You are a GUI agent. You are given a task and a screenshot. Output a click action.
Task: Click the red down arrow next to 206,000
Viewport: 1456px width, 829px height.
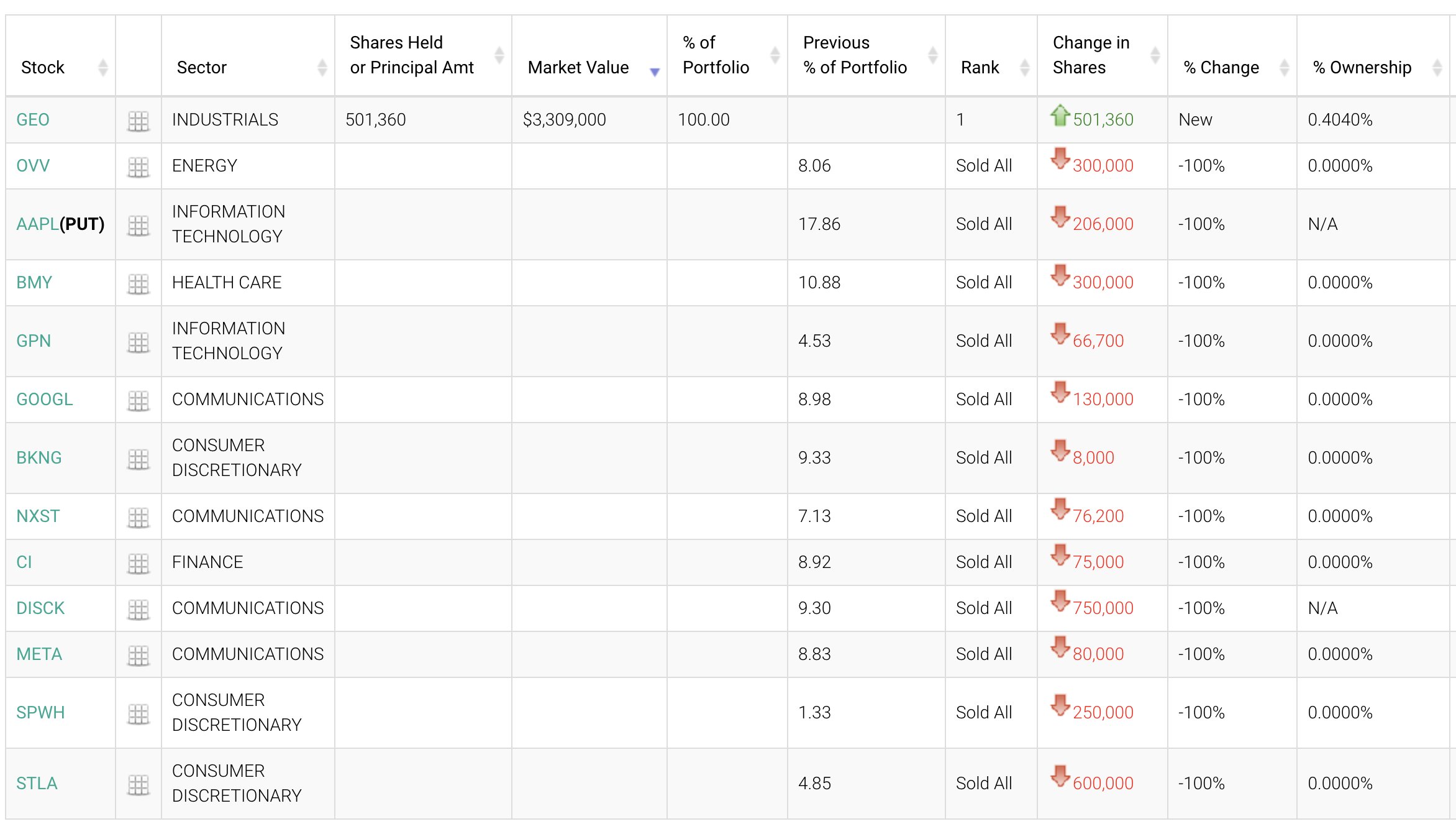(1060, 217)
